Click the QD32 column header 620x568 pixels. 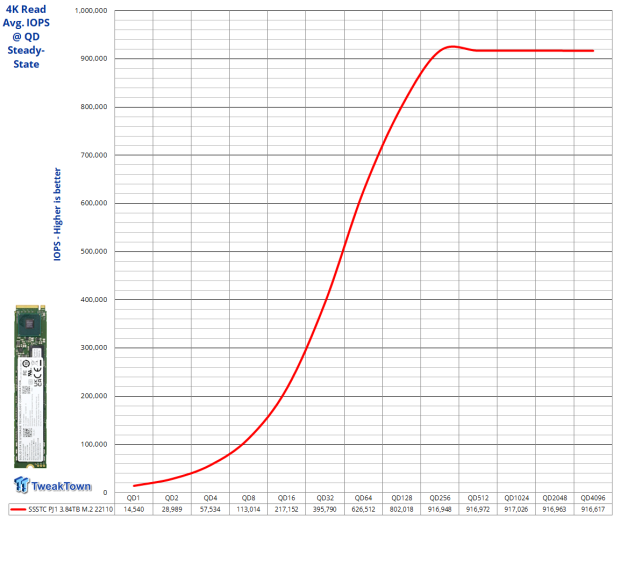pos(325,498)
